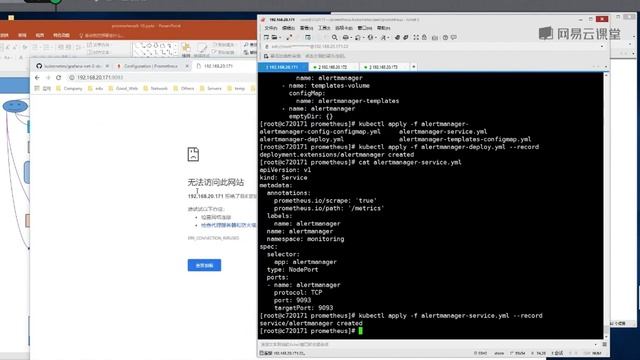The width and height of the screenshot is (640, 360).
Task: Click browser back arrow button
Action: pos(37,78)
